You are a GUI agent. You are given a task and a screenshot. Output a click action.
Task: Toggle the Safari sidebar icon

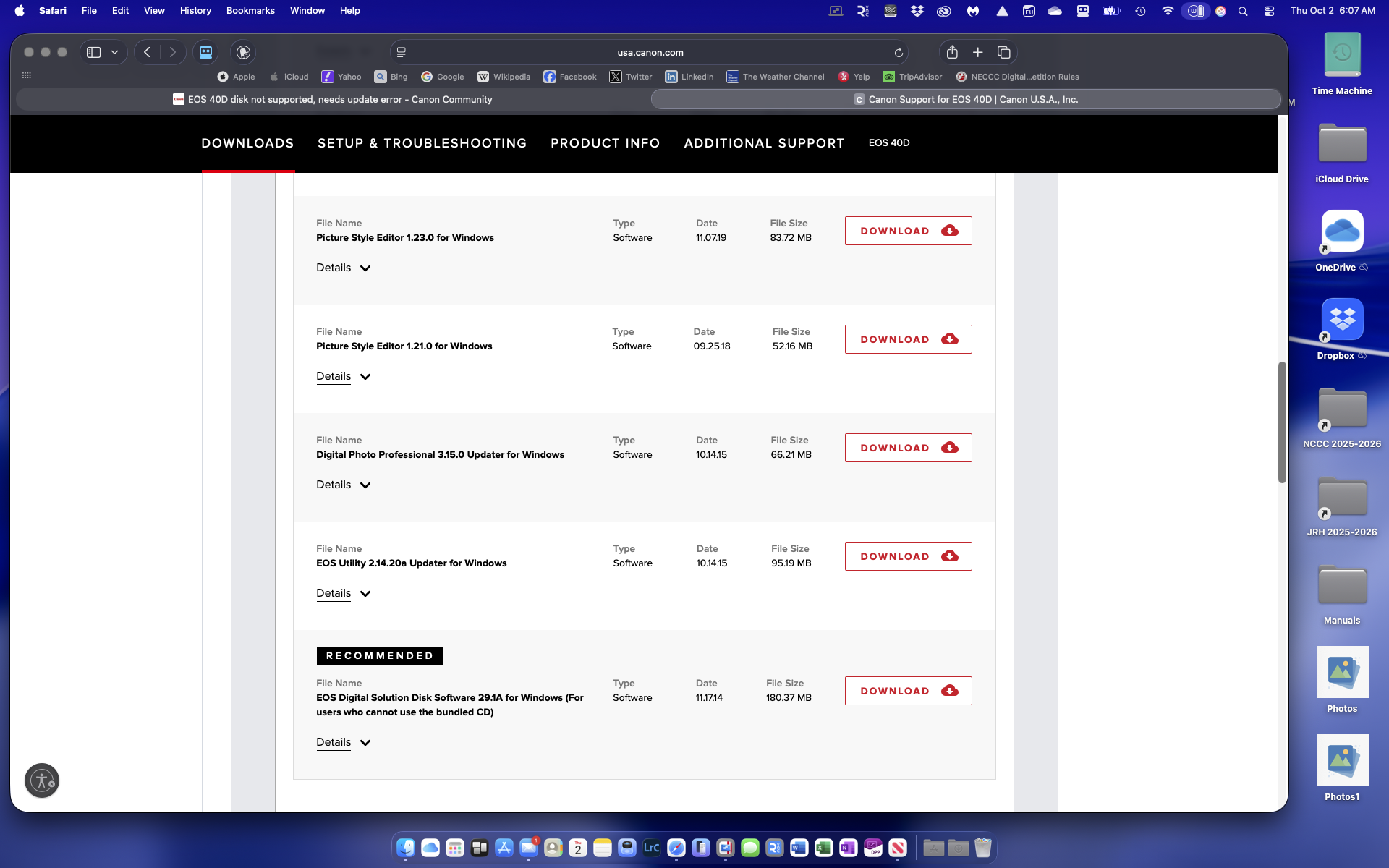[94, 52]
